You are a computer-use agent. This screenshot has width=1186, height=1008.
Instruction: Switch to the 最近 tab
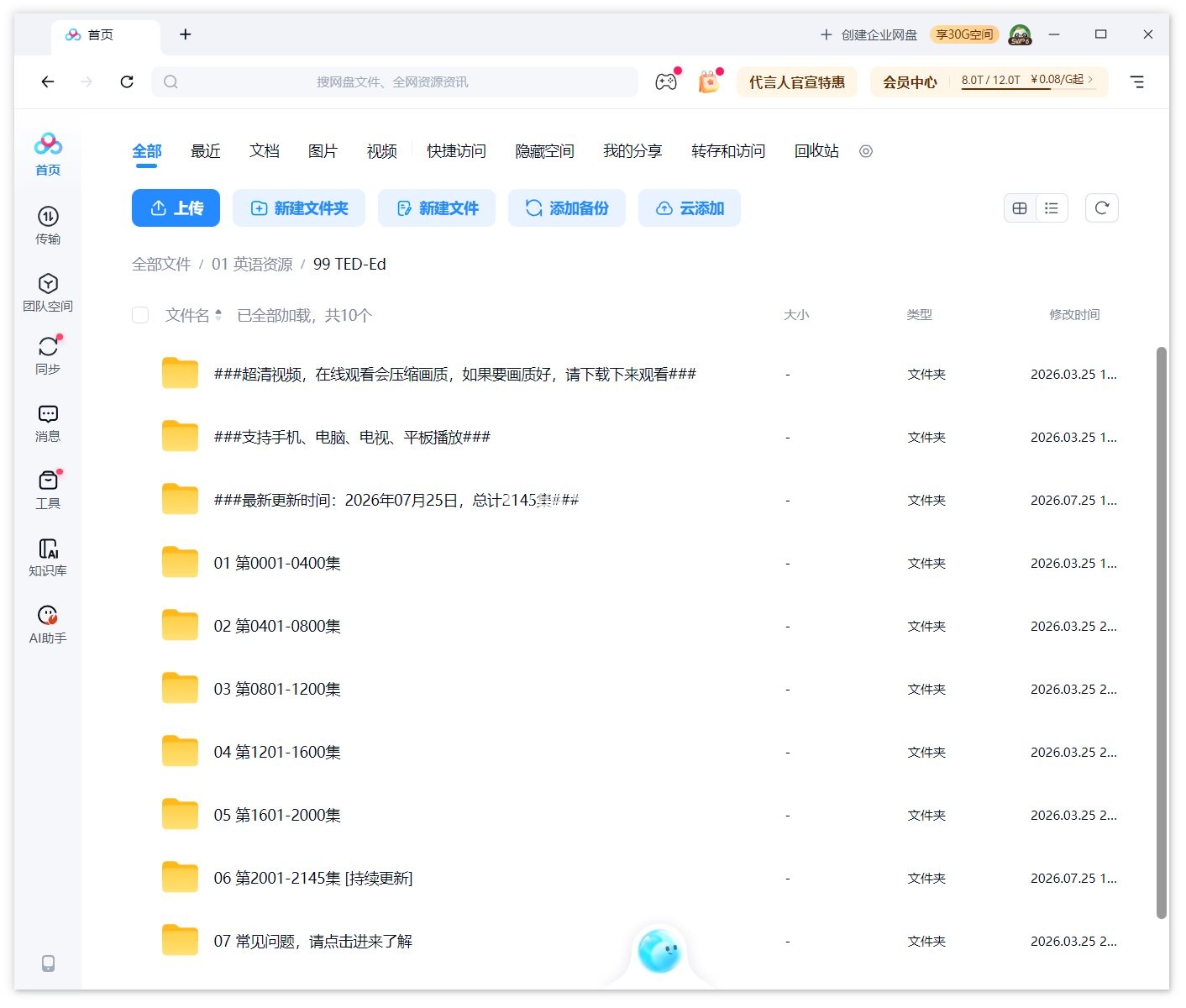205,151
